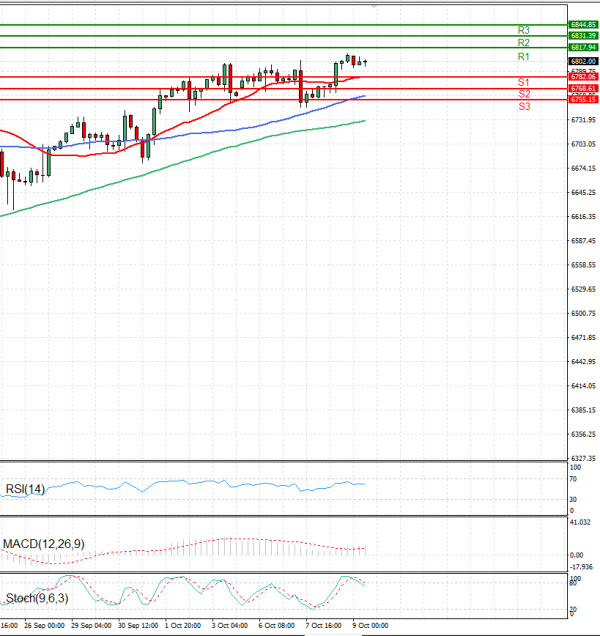
Task: Click the RSI(14) indicator label
Action: [25, 489]
